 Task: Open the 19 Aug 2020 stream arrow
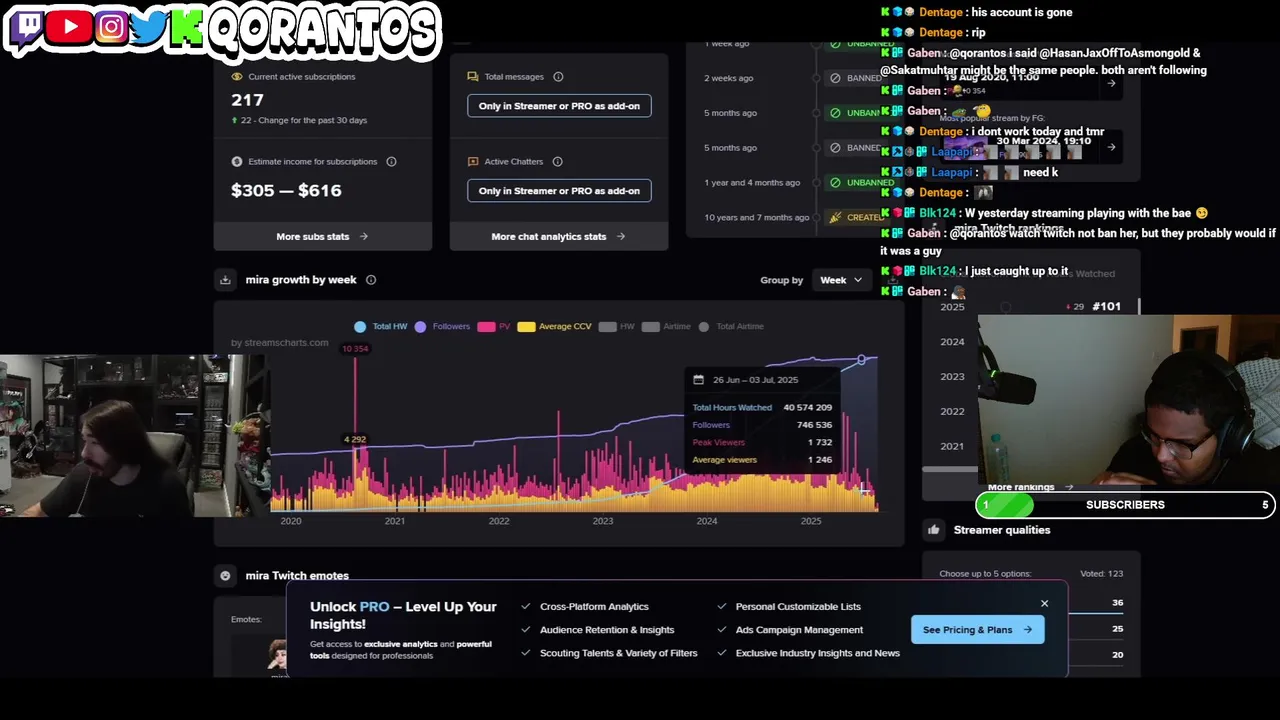pyautogui.click(x=1111, y=84)
